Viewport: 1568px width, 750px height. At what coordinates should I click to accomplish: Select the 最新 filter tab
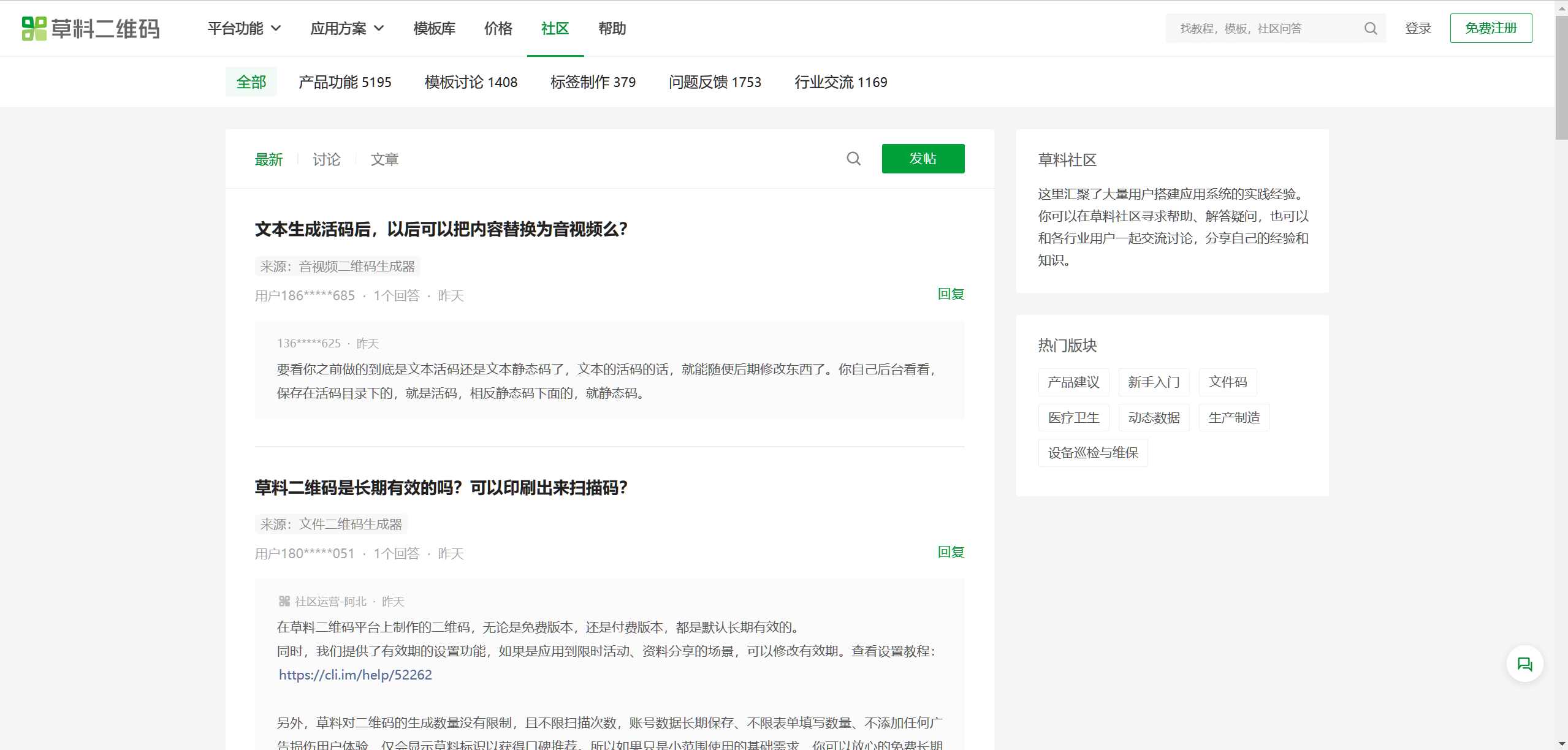pos(268,159)
